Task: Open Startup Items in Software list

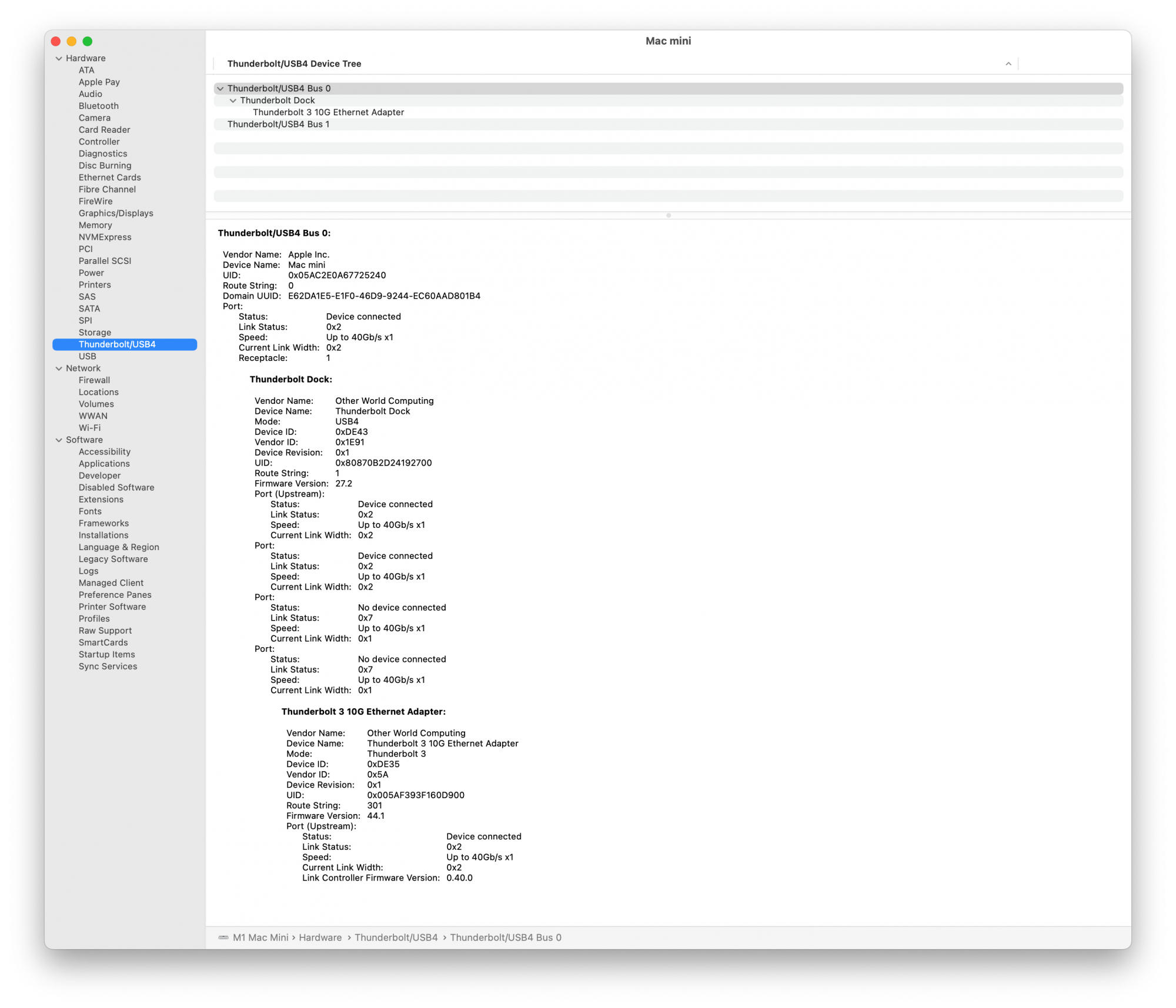Action: tap(106, 655)
